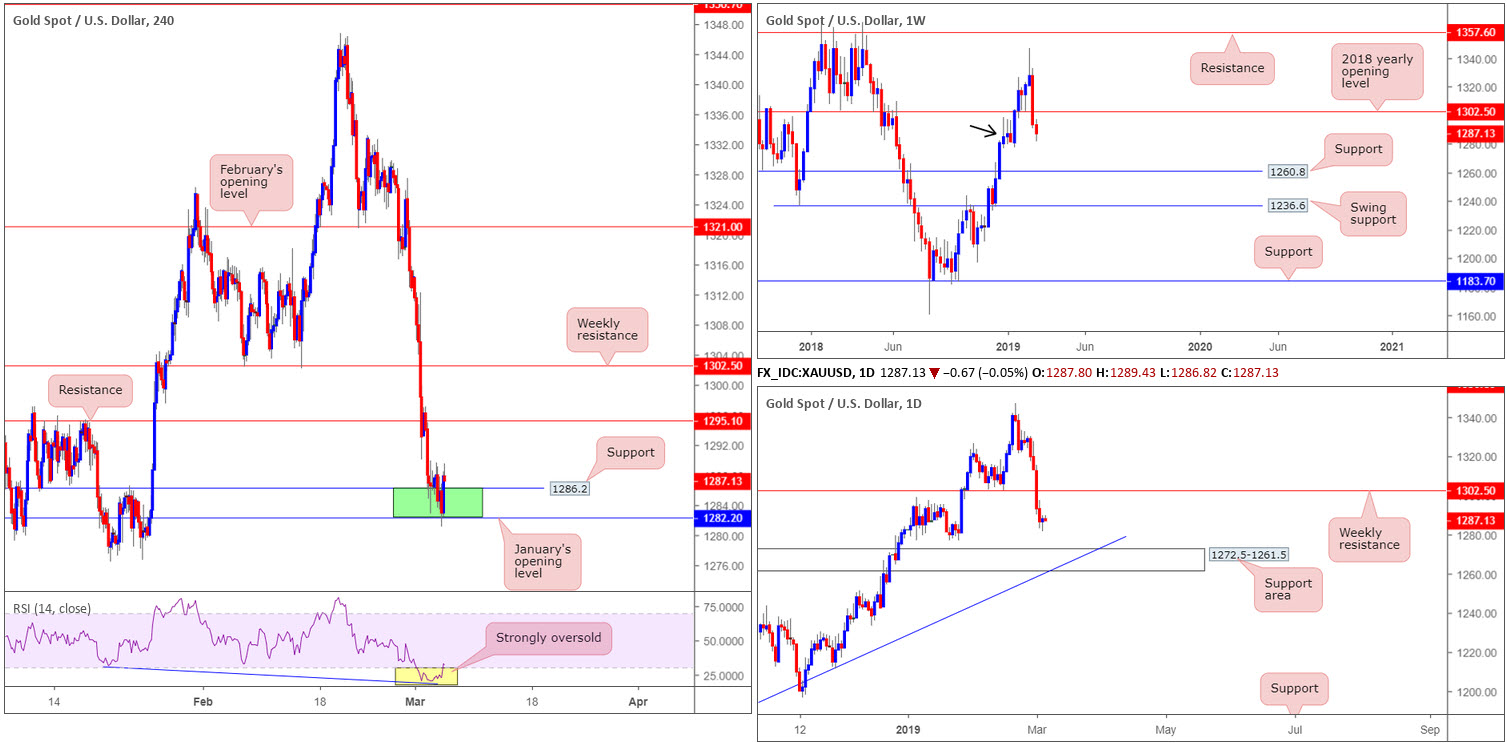Viewport: 1507px width, 743px height.
Task: Click Weekly resistance callout in 240 chart
Action: point(608,330)
